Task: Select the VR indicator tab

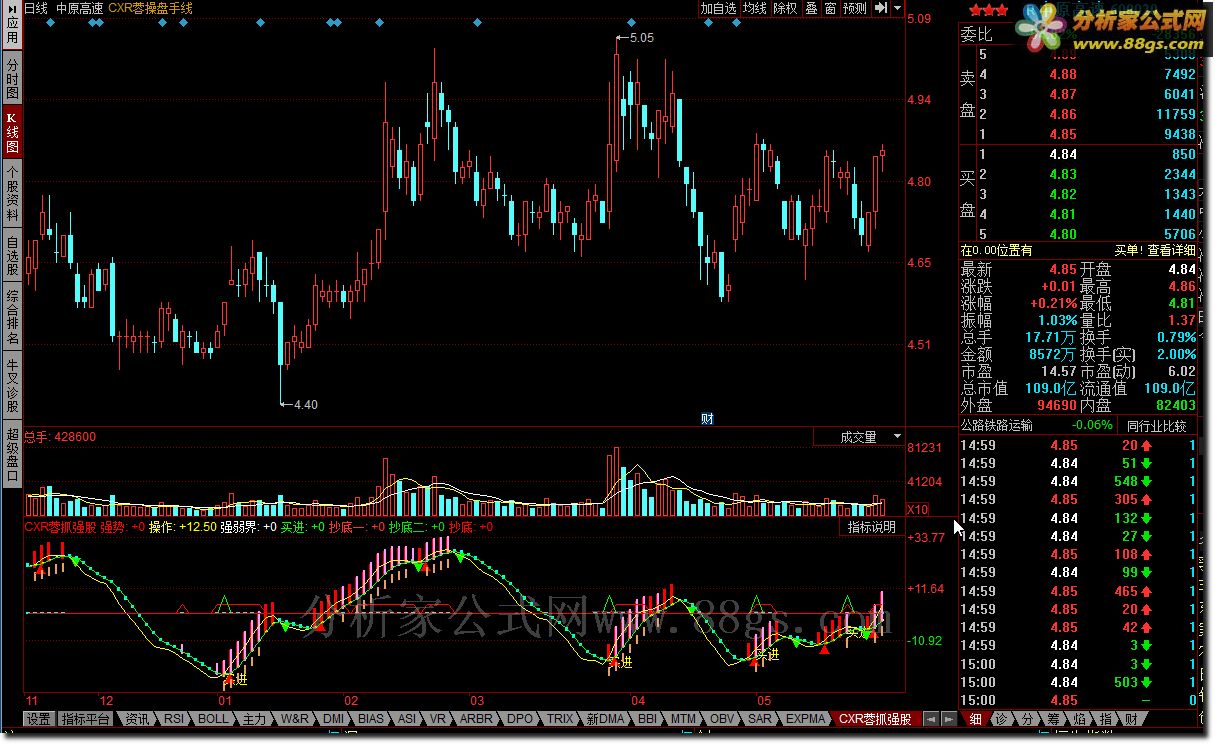Action: 438,718
